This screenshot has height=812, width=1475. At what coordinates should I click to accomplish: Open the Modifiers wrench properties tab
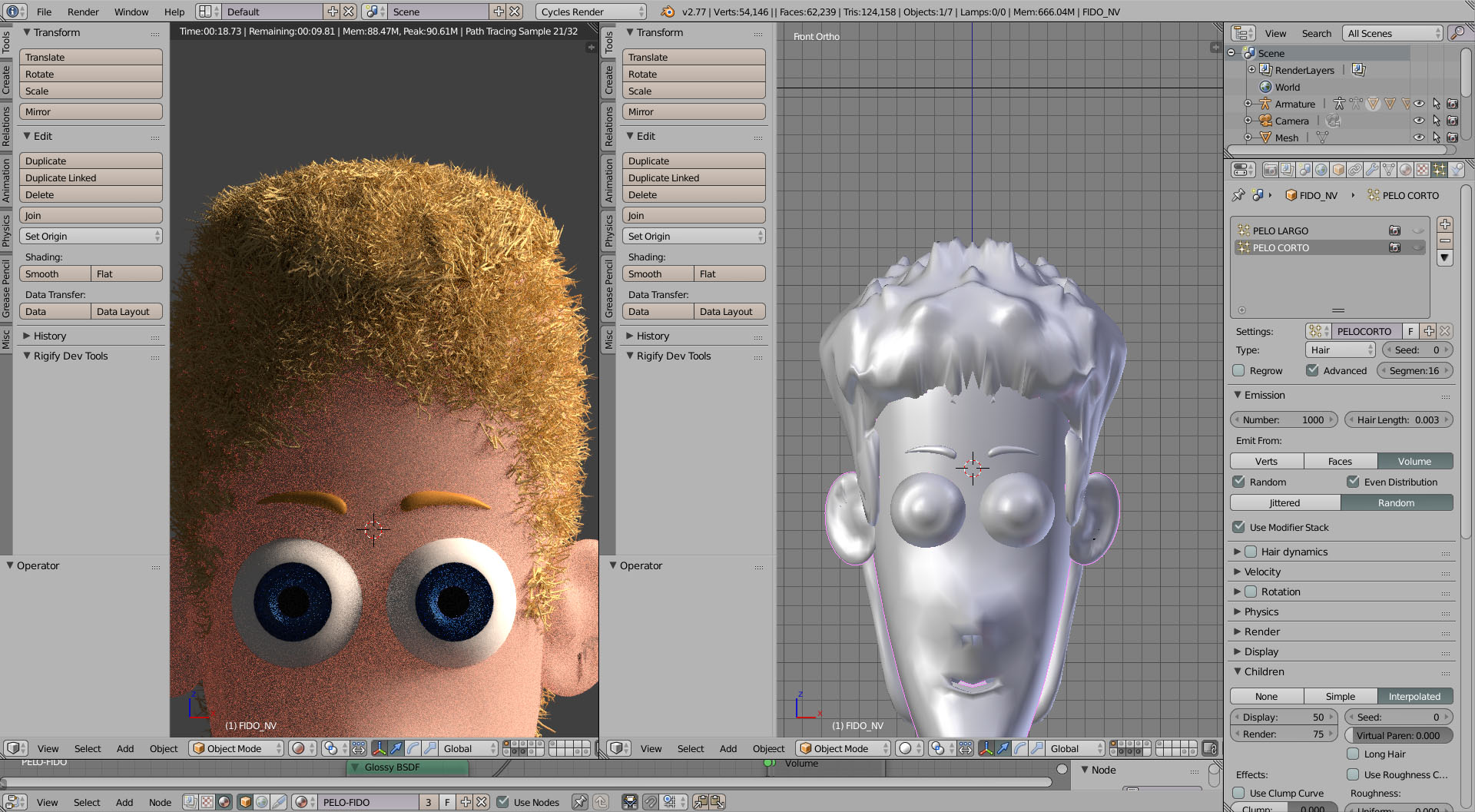[1371, 170]
